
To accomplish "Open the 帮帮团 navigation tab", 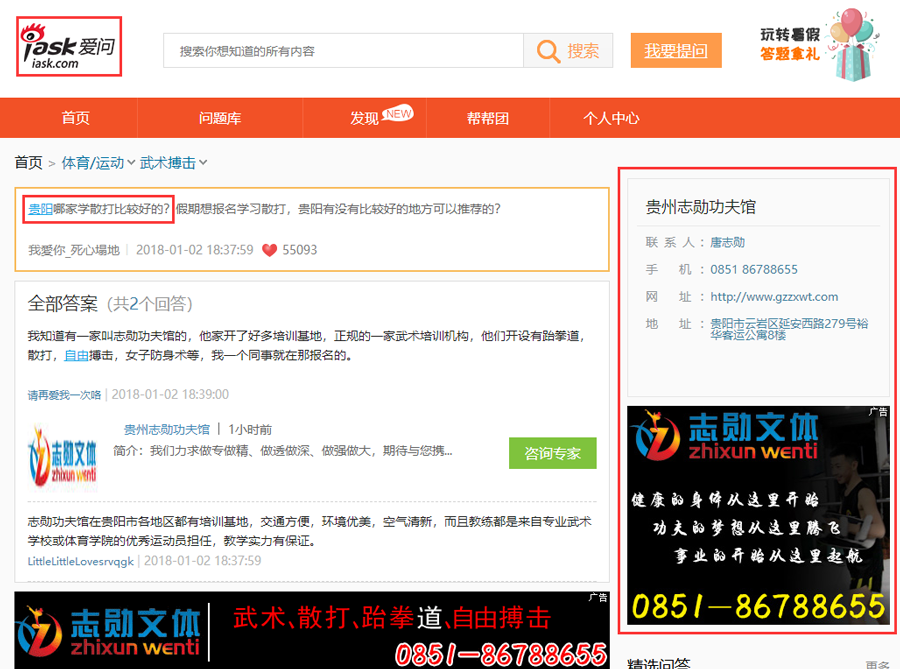I will [488, 118].
